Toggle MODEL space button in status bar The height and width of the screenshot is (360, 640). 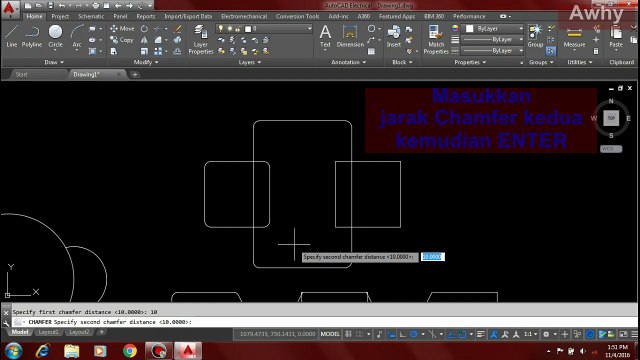(x=330, y=334)
